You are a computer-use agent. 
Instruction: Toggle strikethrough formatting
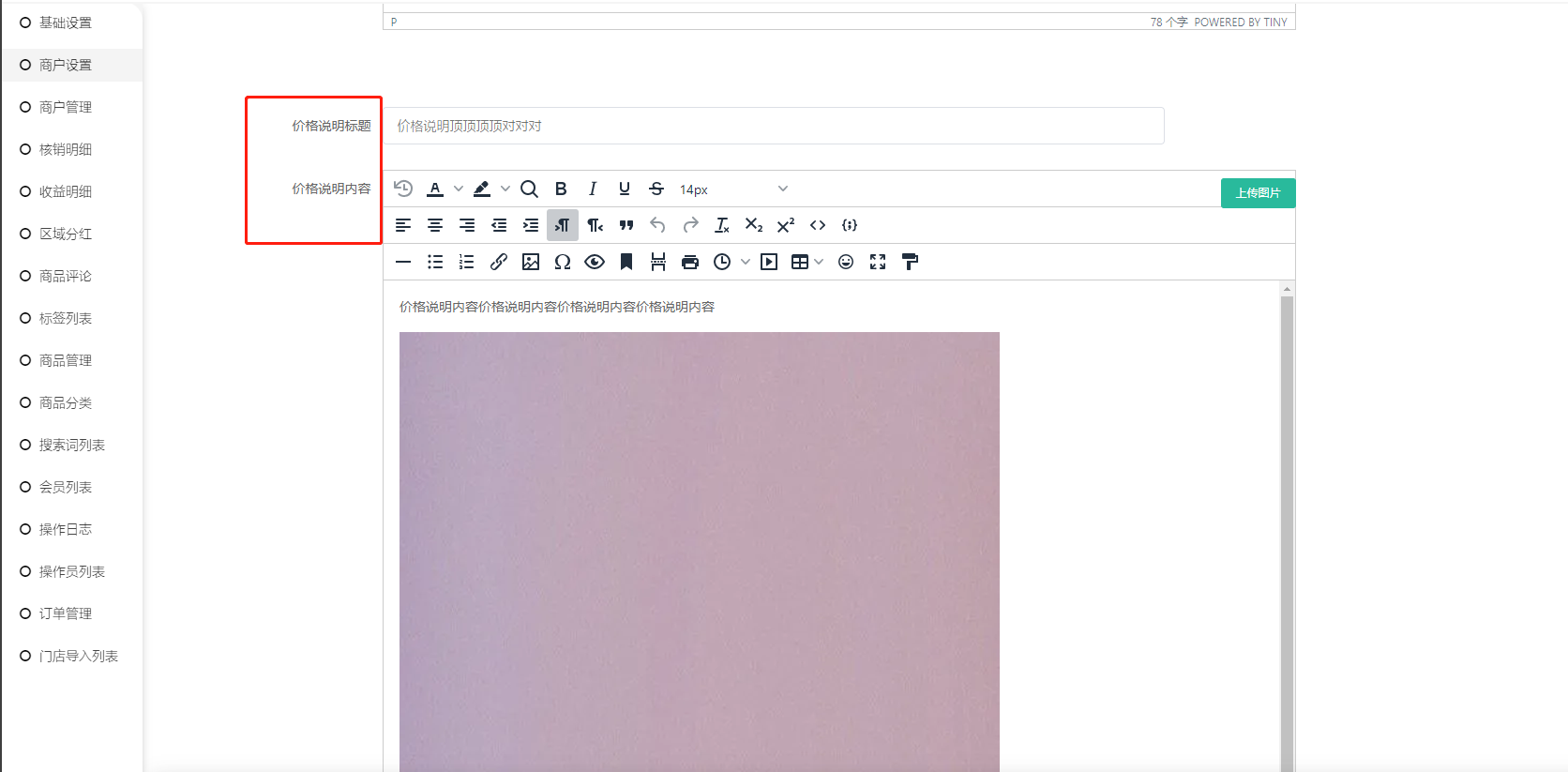click(656, 189)
